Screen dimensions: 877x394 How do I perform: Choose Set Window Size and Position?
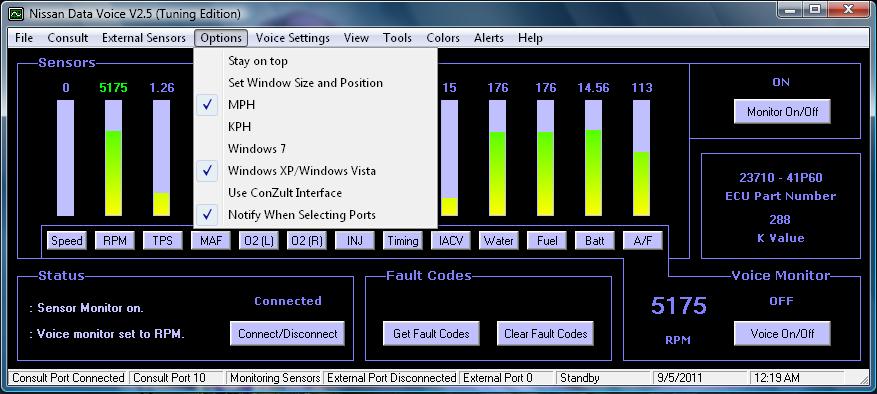click(x=315, y=83)
